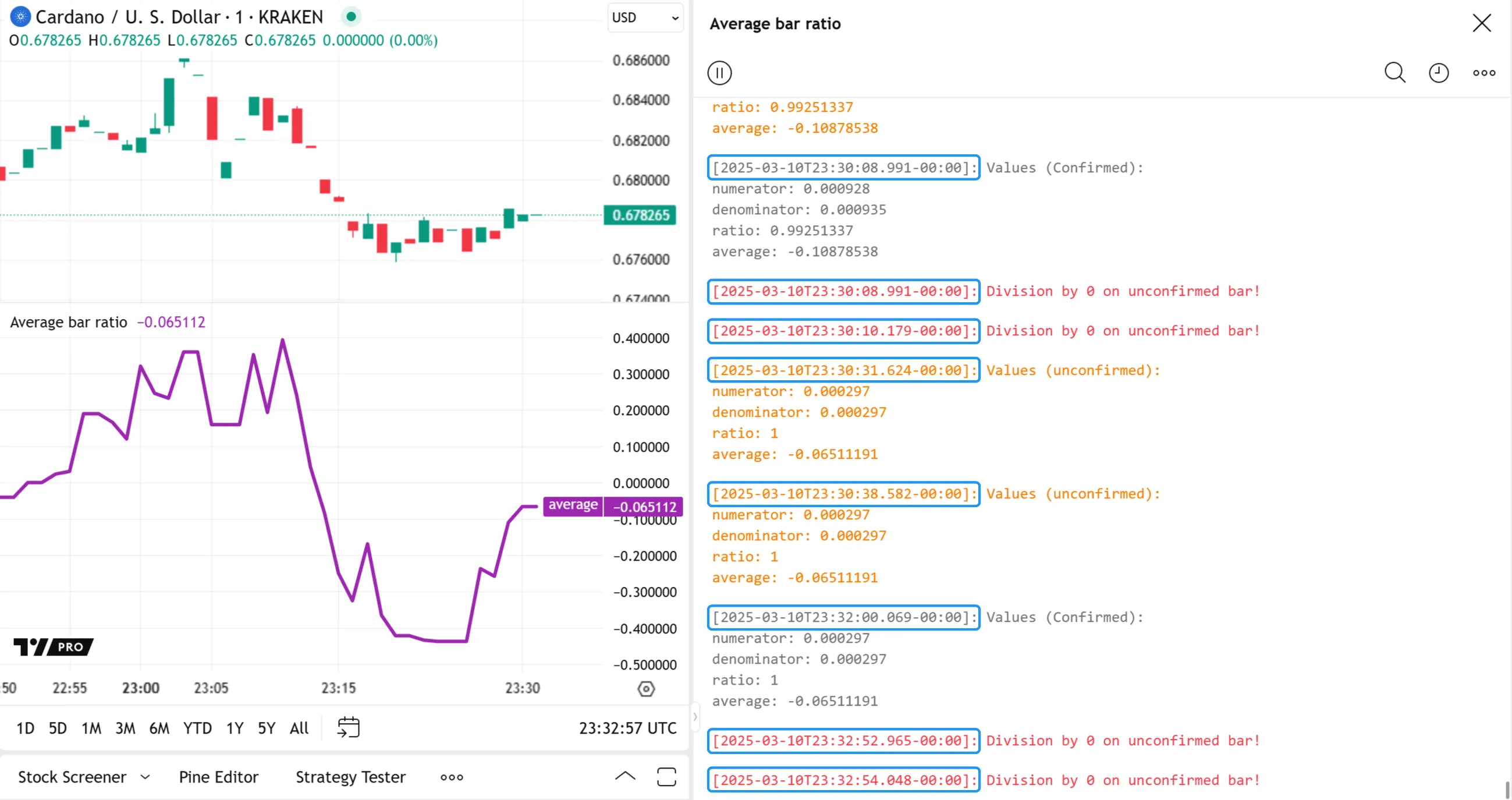
Task: Expand the bottom panel with up chevron
Action: pos(625,777)
